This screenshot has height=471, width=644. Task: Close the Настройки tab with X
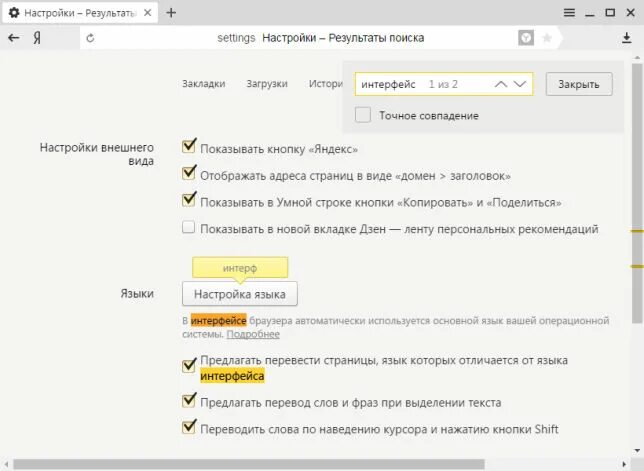pos(147,13)
